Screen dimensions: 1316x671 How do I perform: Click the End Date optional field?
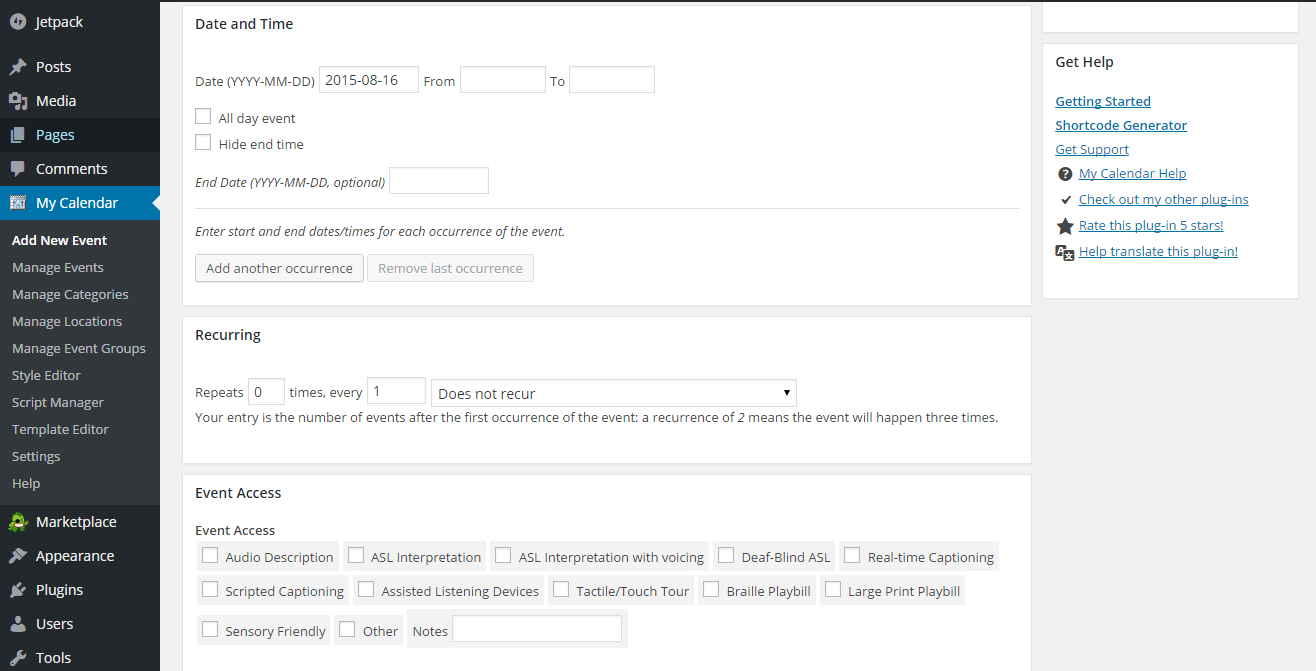click(x=439, y=181)
